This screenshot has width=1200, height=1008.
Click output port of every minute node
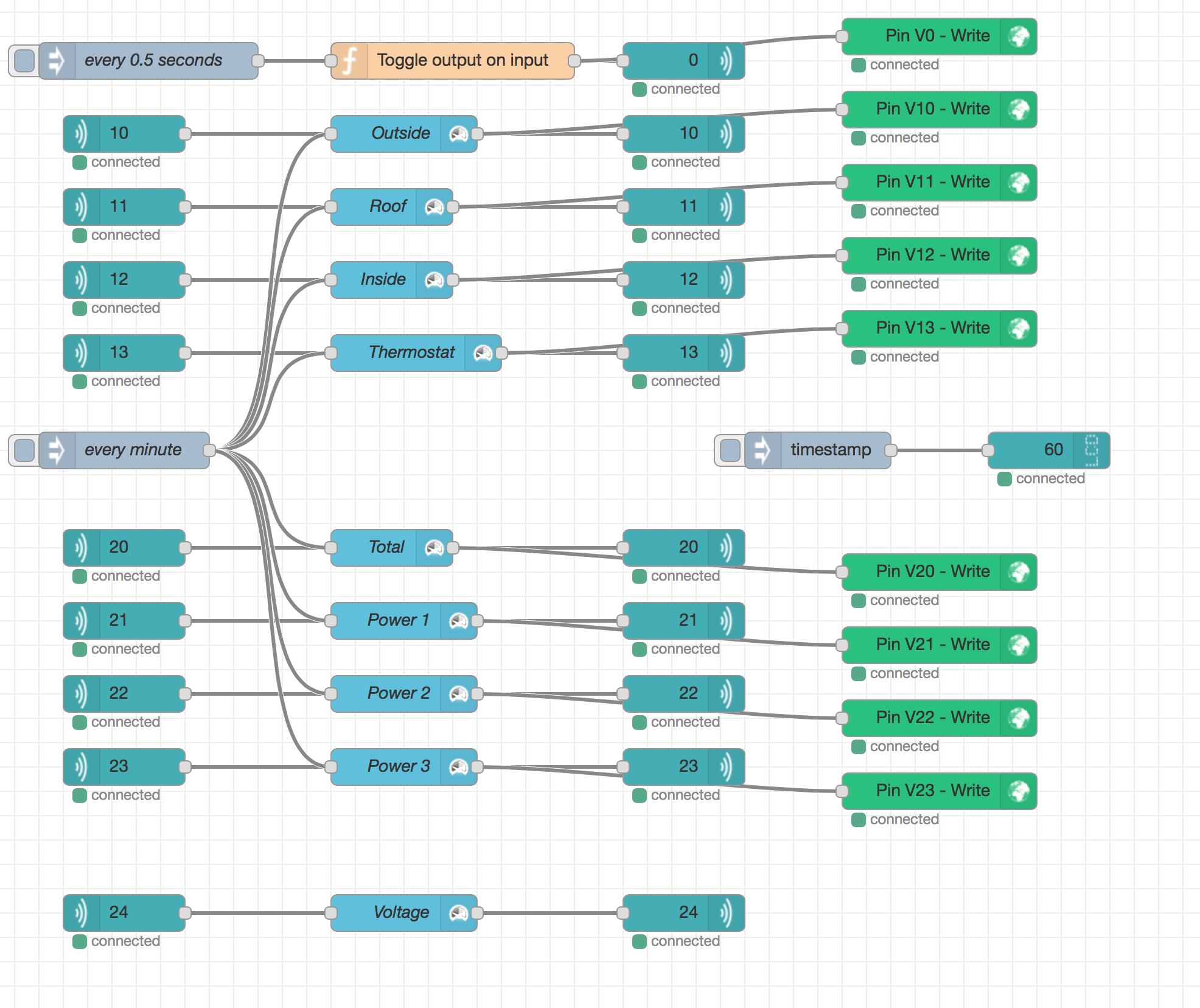tap(209, 450)
